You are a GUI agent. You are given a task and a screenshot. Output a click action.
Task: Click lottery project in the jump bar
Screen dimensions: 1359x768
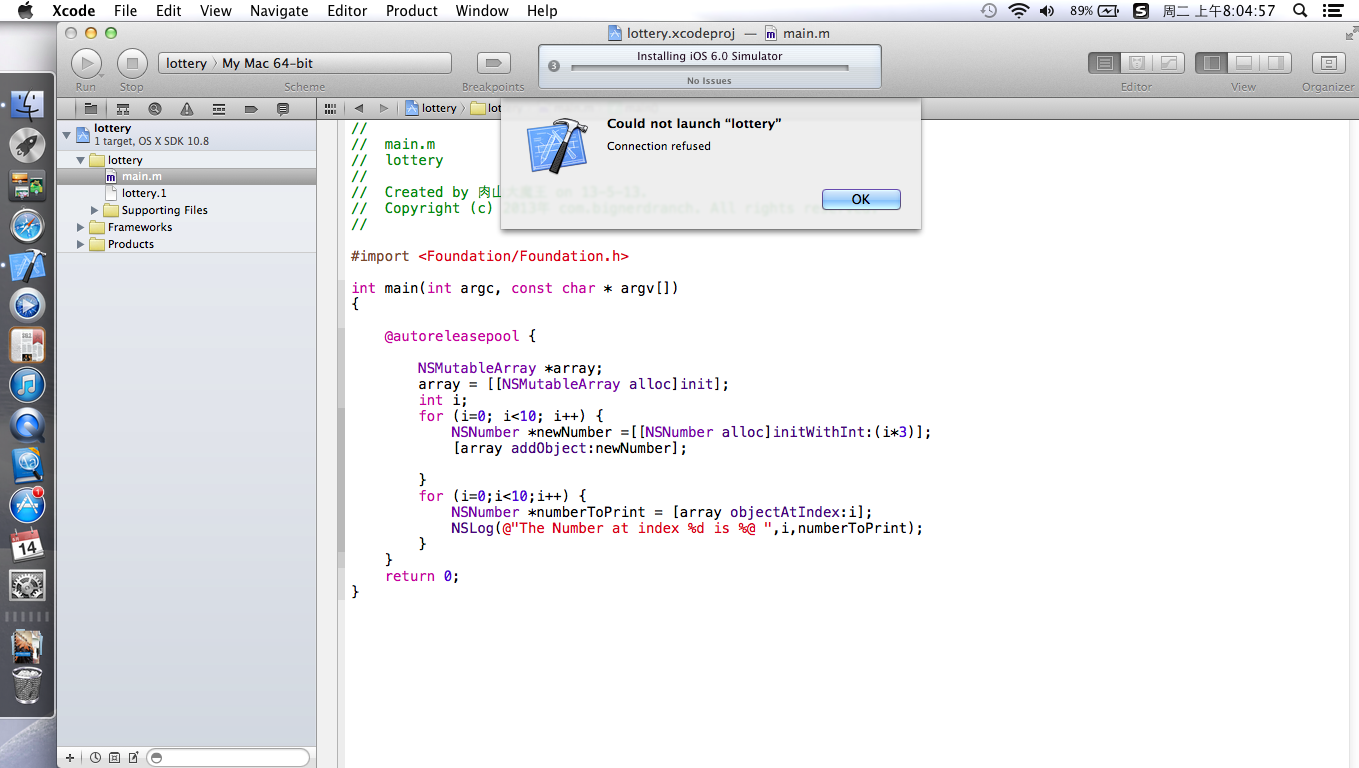point(431,108)
